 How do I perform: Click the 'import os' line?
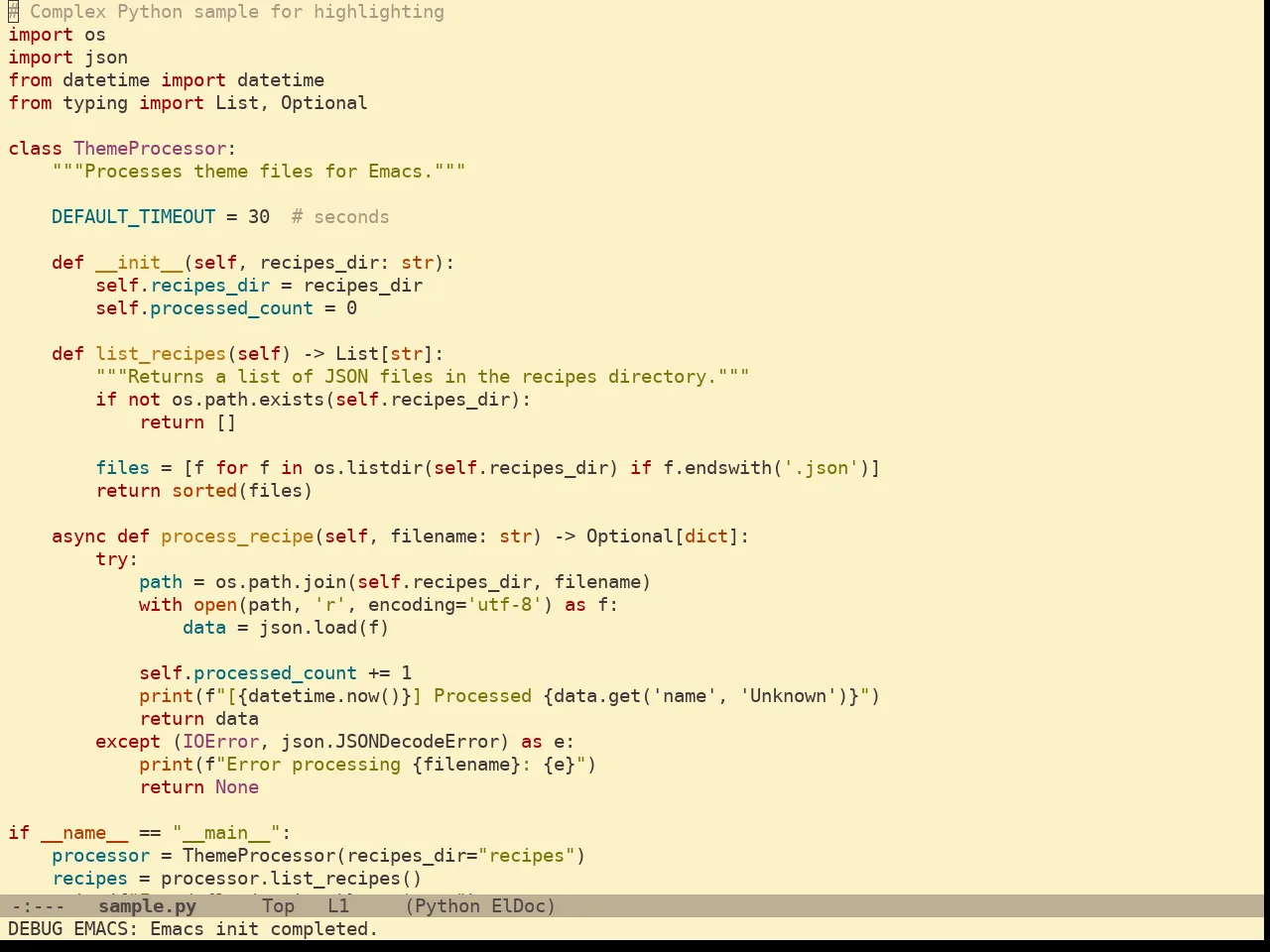(x=57, y=35)
